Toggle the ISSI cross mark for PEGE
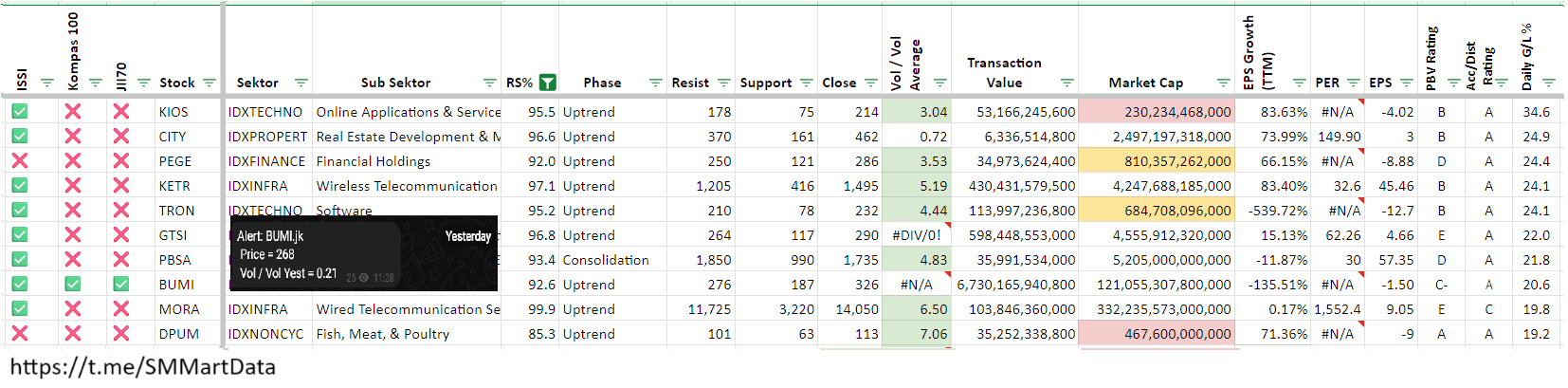Image resolution: width=1568 pixels, height=388 pixels. point(20,161)
